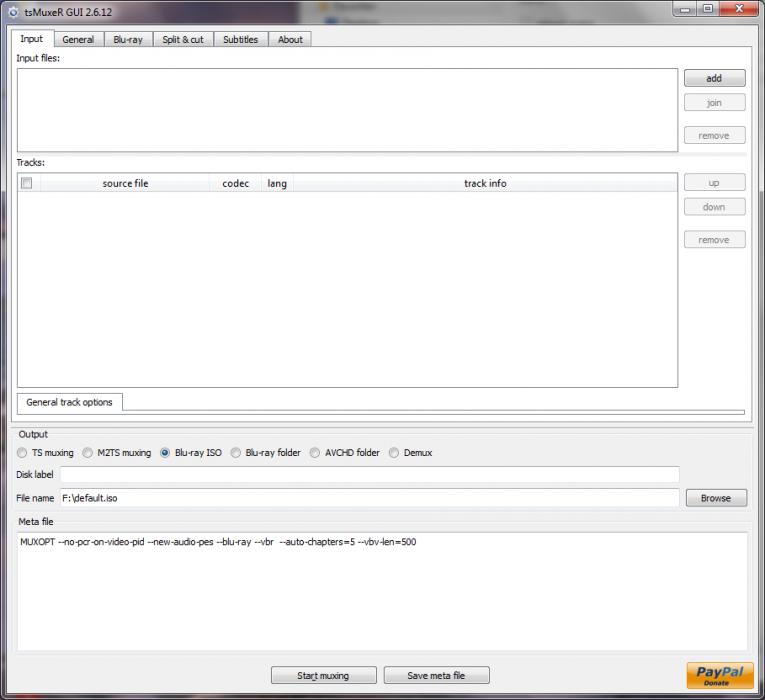Choose Blu-ray folder output

click(266, 453)
